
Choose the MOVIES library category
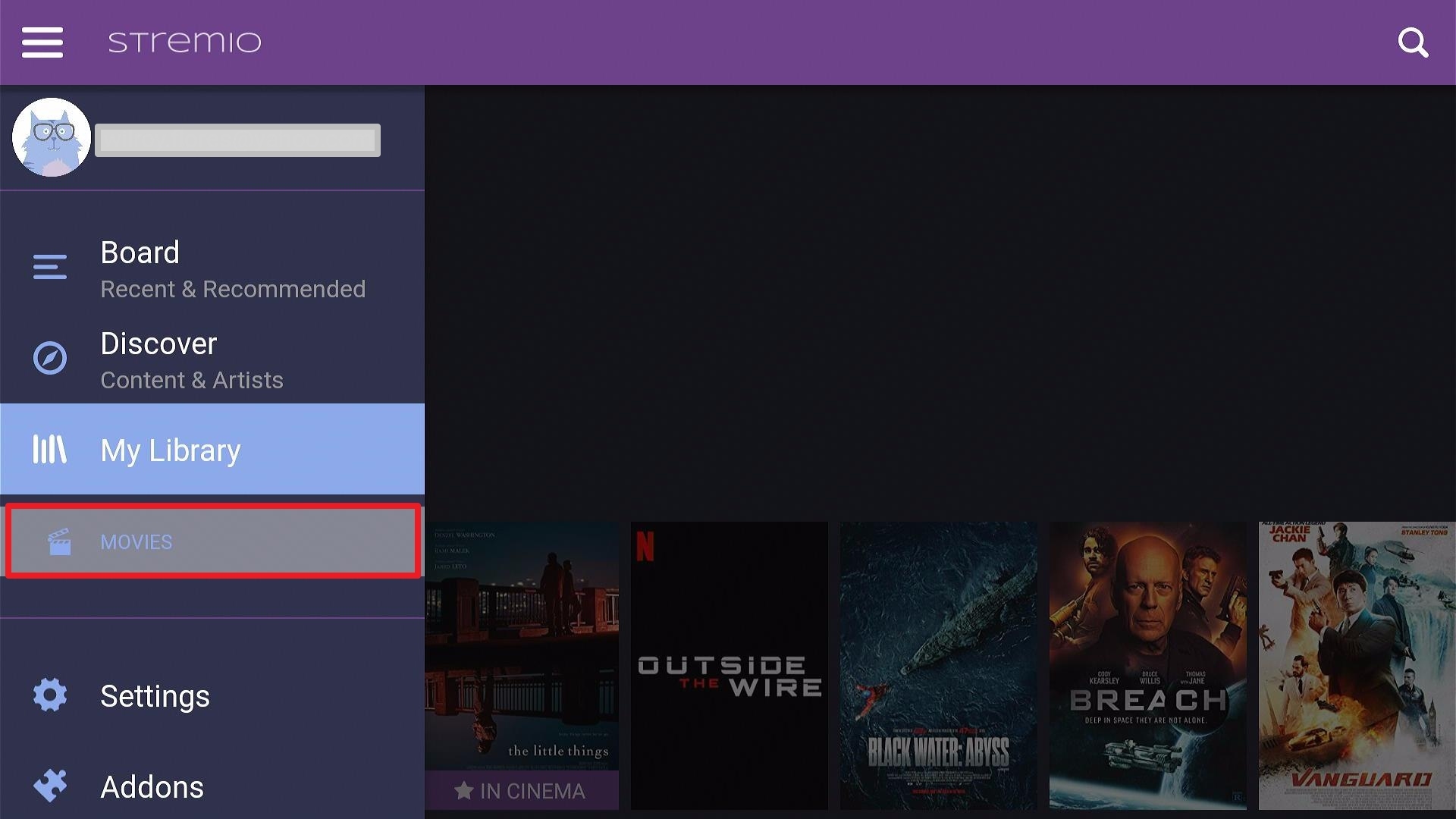click(212, 541)
